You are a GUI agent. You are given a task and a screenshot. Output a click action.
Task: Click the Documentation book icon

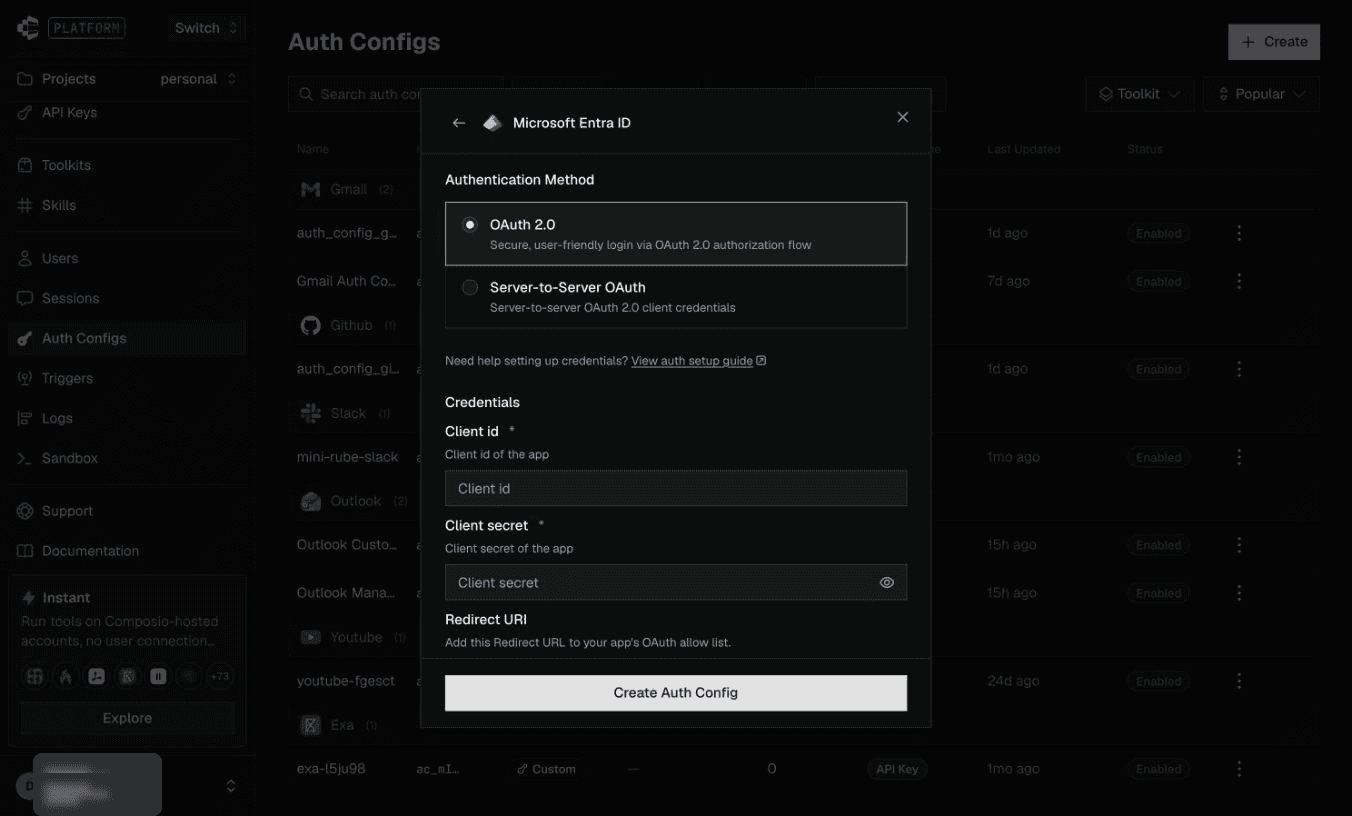click(25, 551)
